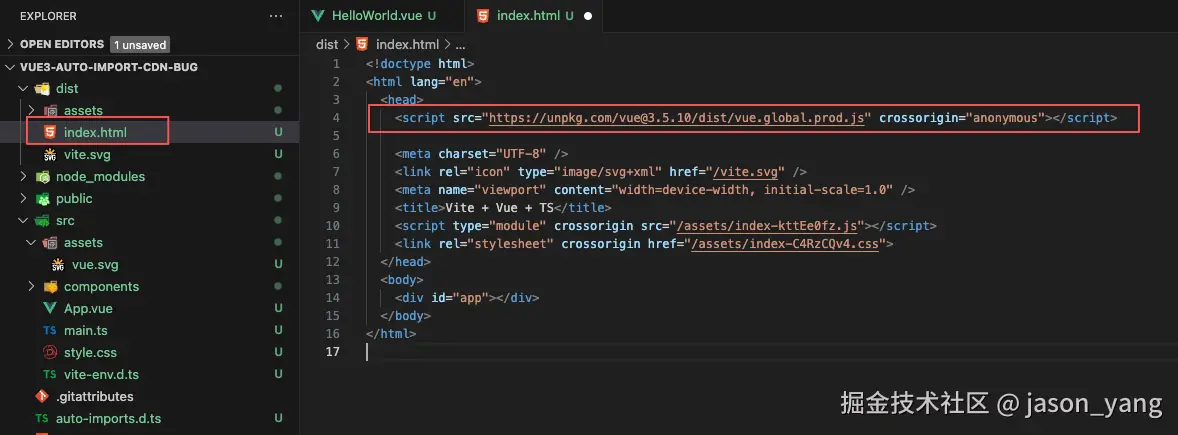Open index.html in the file tree
This screenshot has width=1178, height=435.
click(x=95, y=132)
